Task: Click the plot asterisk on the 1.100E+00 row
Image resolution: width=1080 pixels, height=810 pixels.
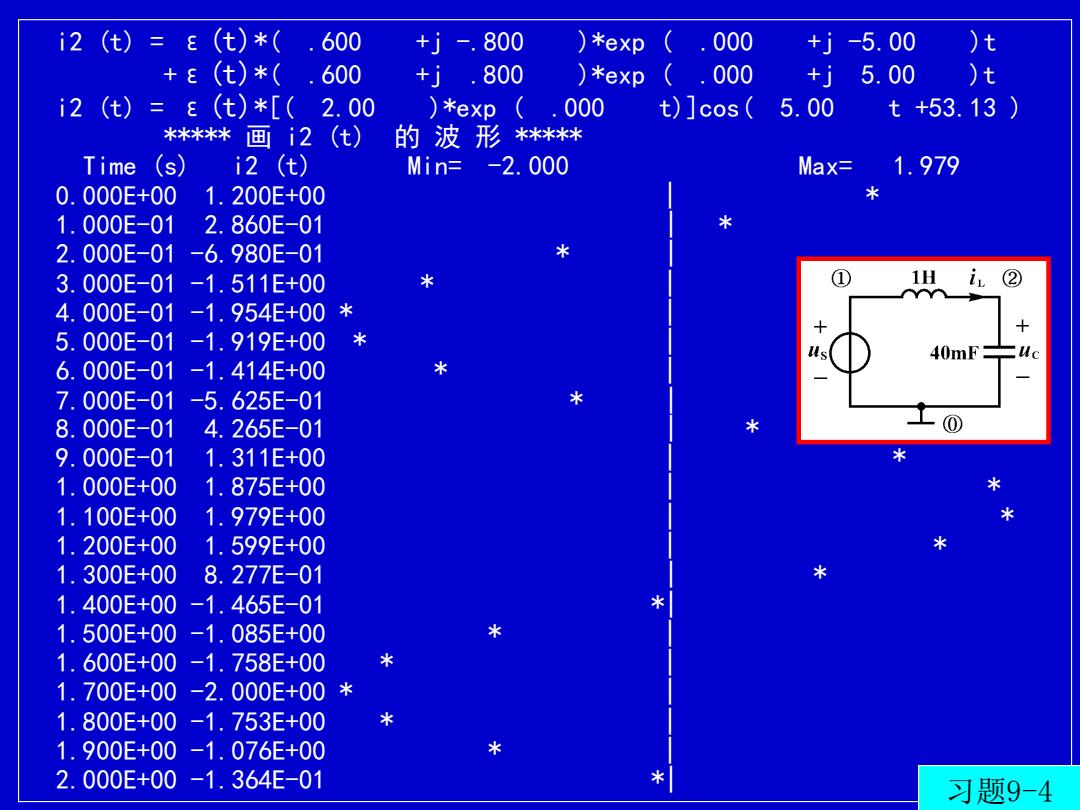Action: tap(1007, 515)
